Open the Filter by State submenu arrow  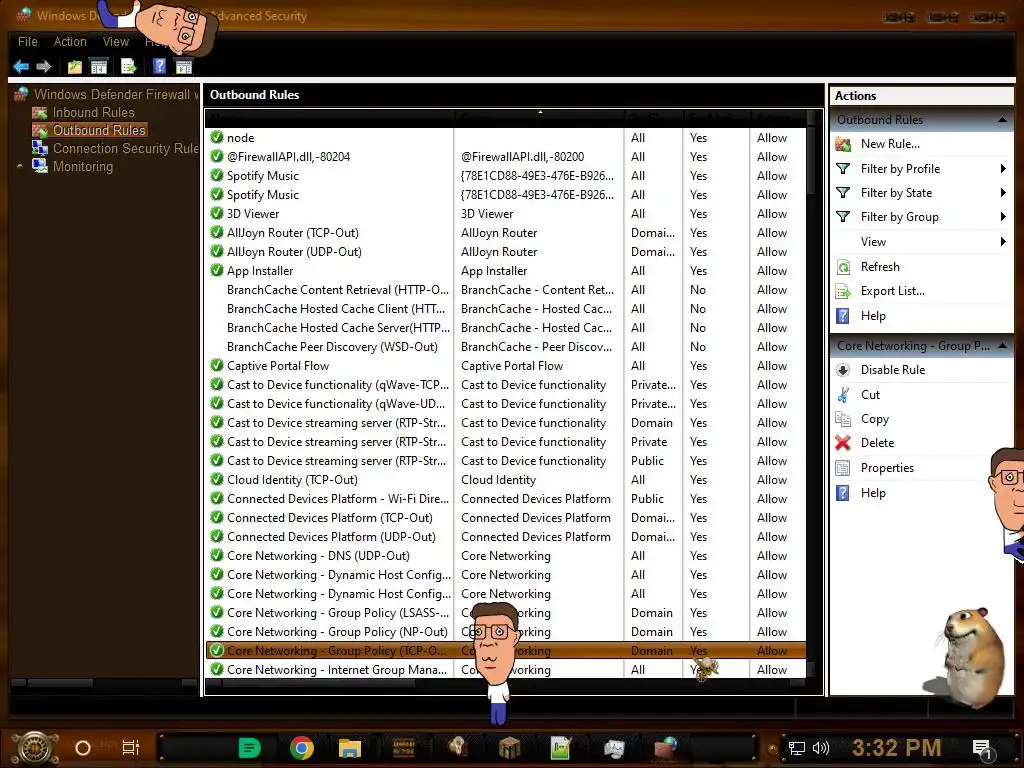pyautogui.click(x=1003, y=193)
